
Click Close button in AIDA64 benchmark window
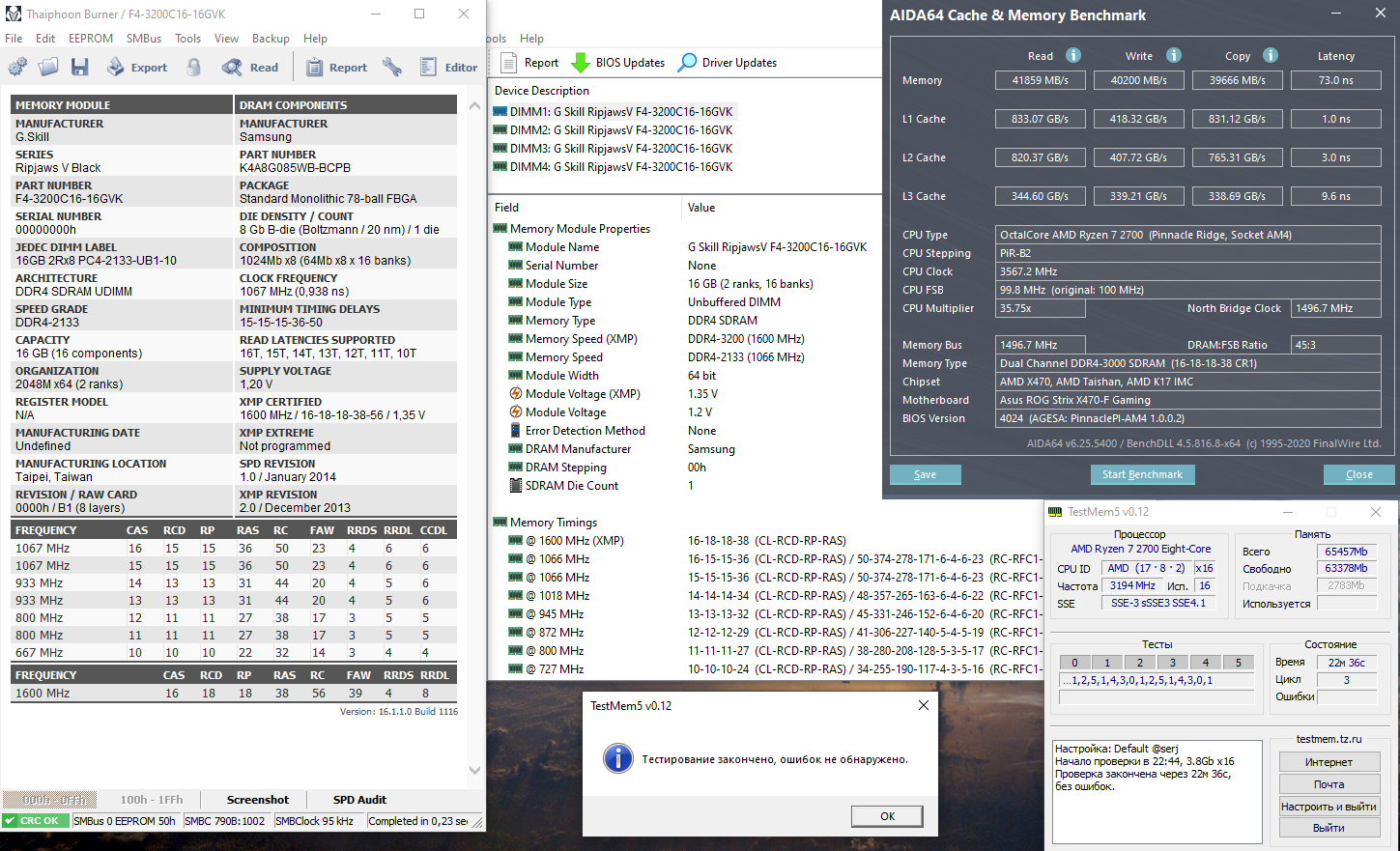(x=1358, y=474)
